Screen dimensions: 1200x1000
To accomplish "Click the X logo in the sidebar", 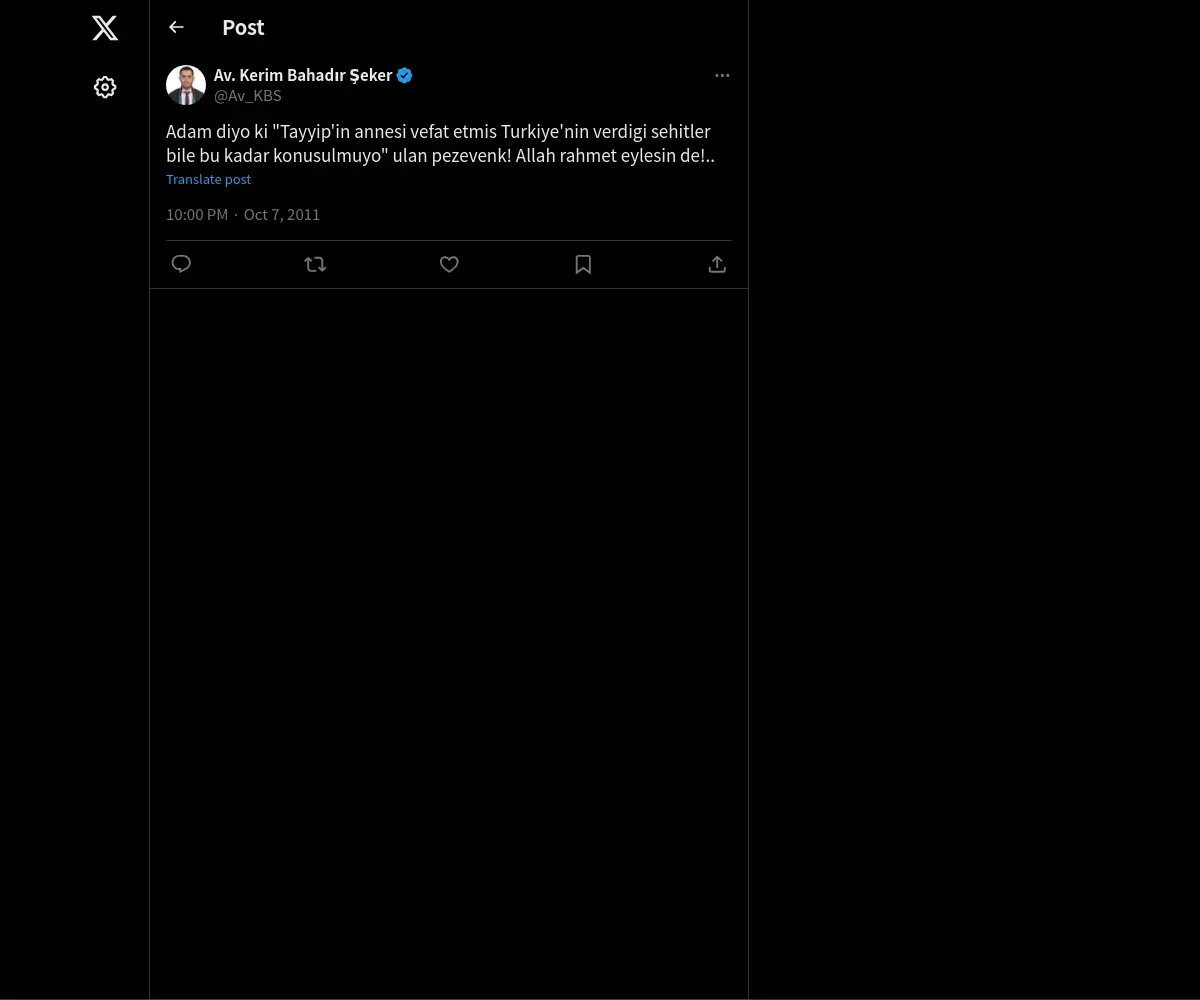I will click(x=105, y=28).
